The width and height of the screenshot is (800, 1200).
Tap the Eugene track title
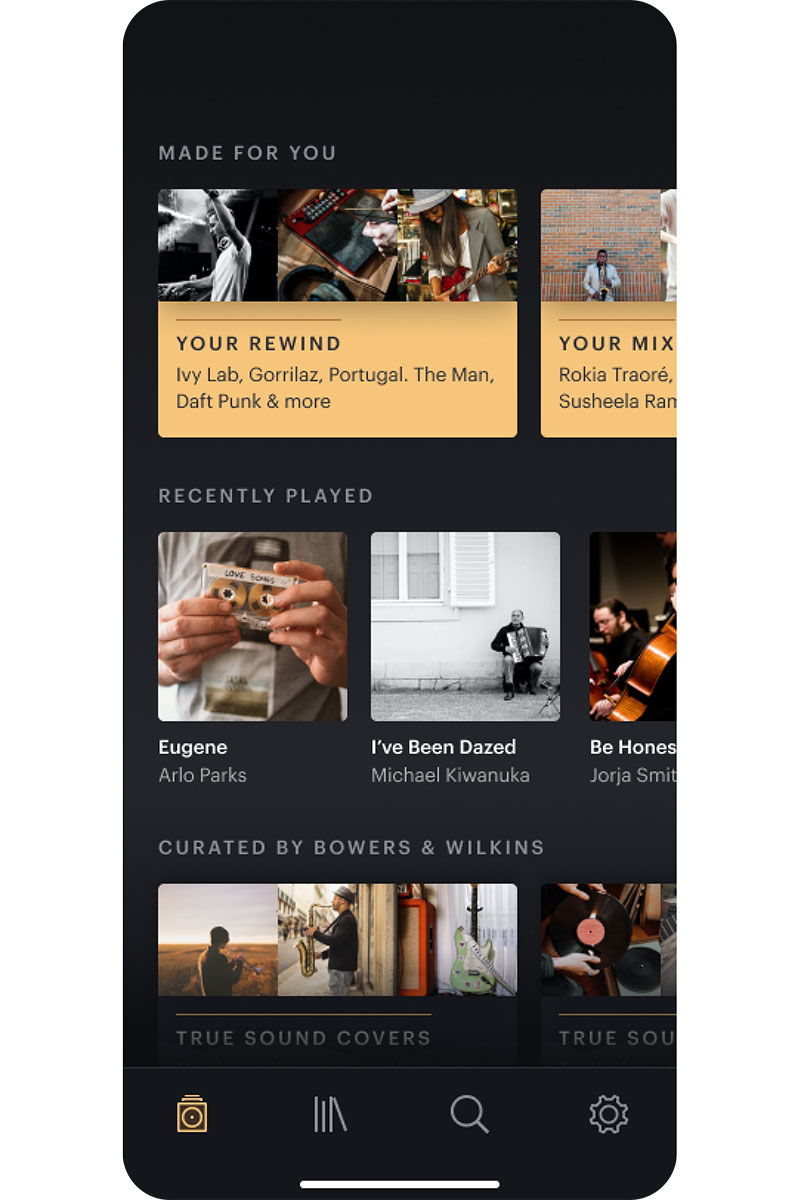[193, 747]
